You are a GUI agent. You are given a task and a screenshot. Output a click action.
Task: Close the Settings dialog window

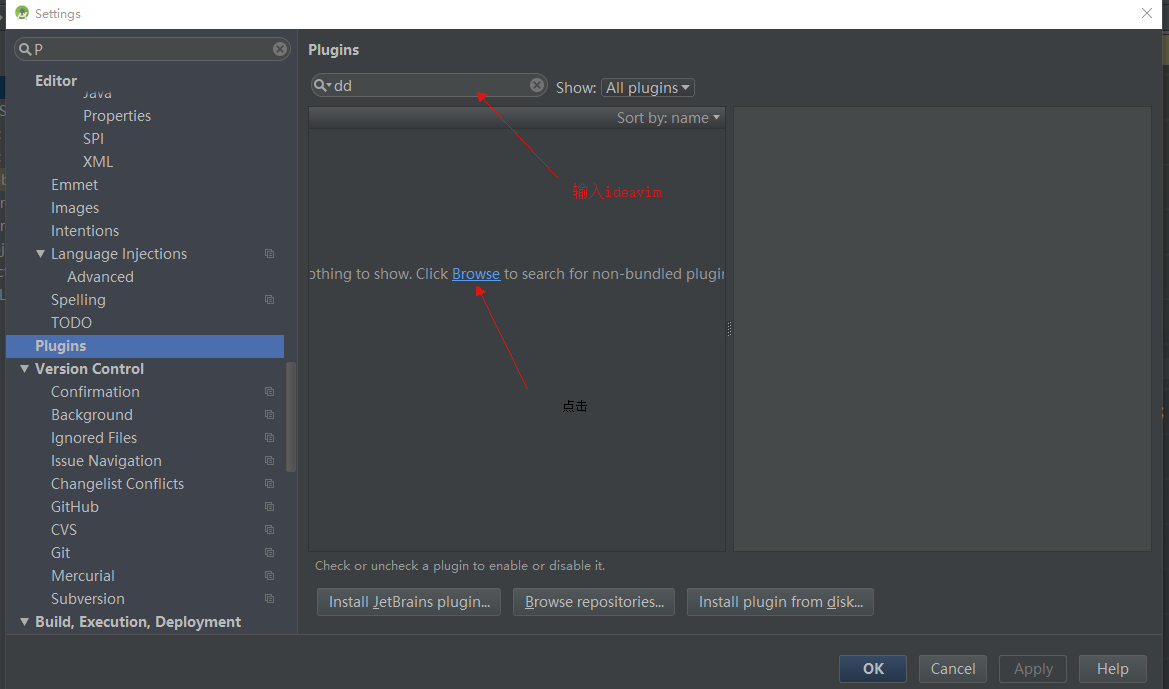coord(1147,13)
